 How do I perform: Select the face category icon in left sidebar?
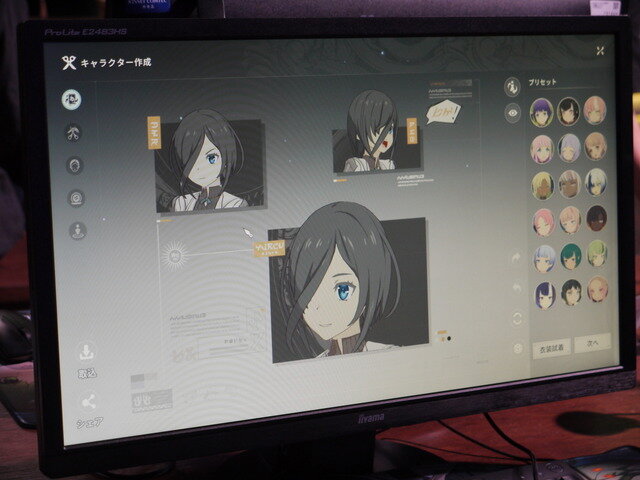click(x=71, y=98)
